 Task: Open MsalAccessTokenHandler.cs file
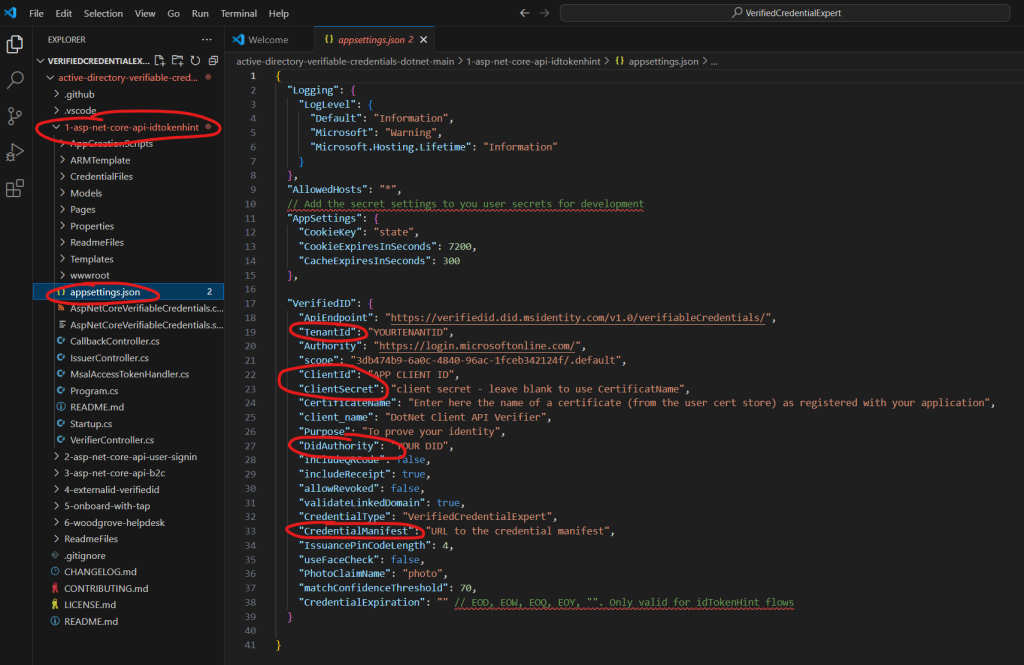tap(129, 374)
